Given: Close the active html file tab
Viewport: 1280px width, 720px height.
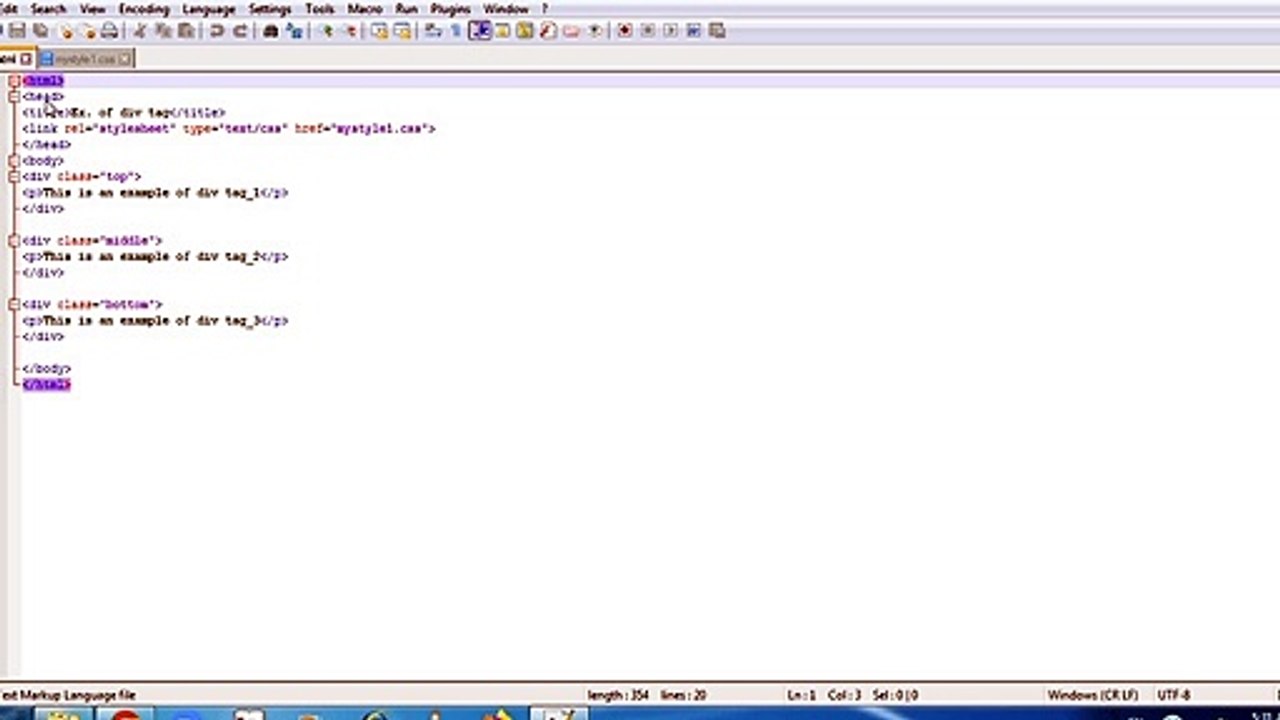Looking at the screenshot, I should (27, 59).
